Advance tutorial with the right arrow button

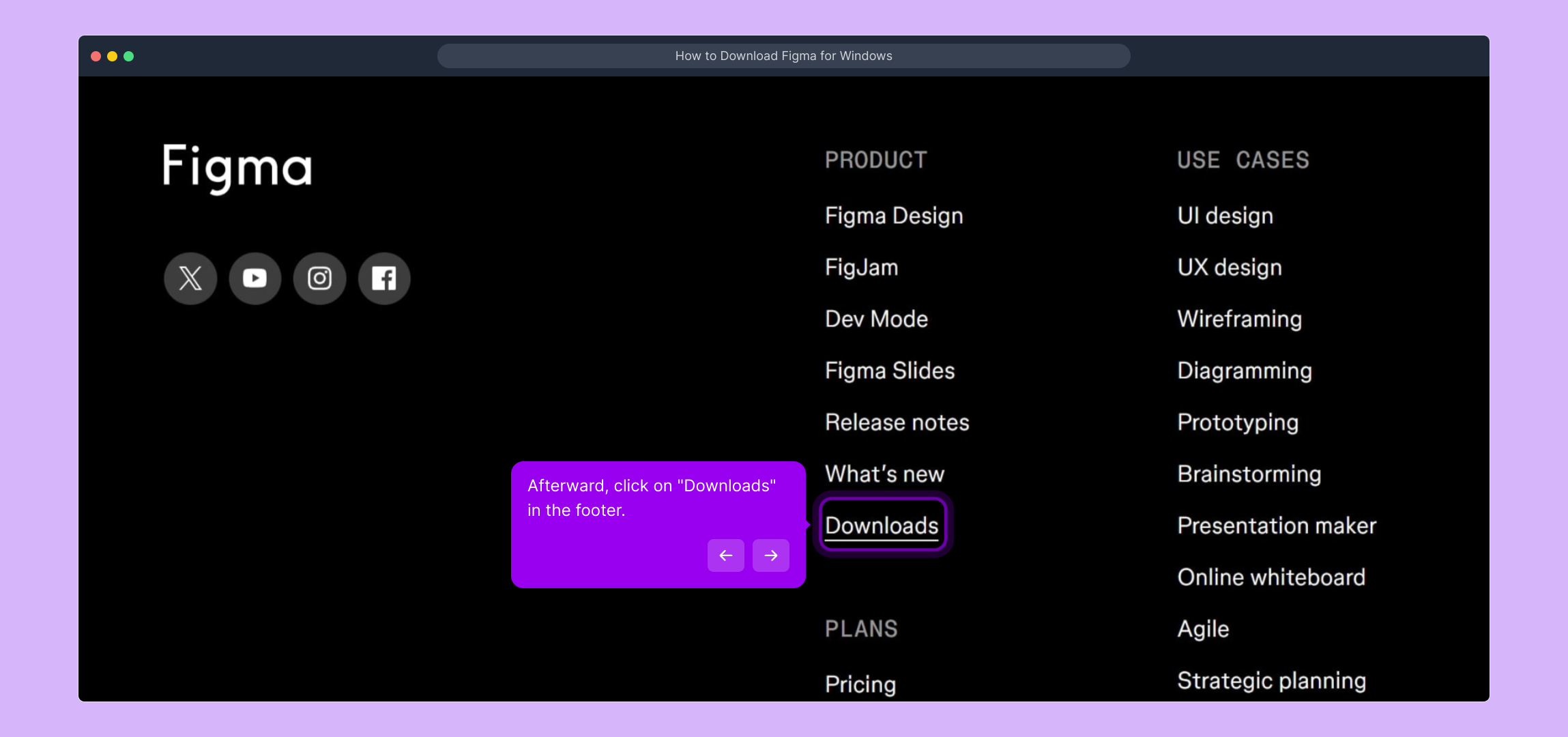[770, 555]
